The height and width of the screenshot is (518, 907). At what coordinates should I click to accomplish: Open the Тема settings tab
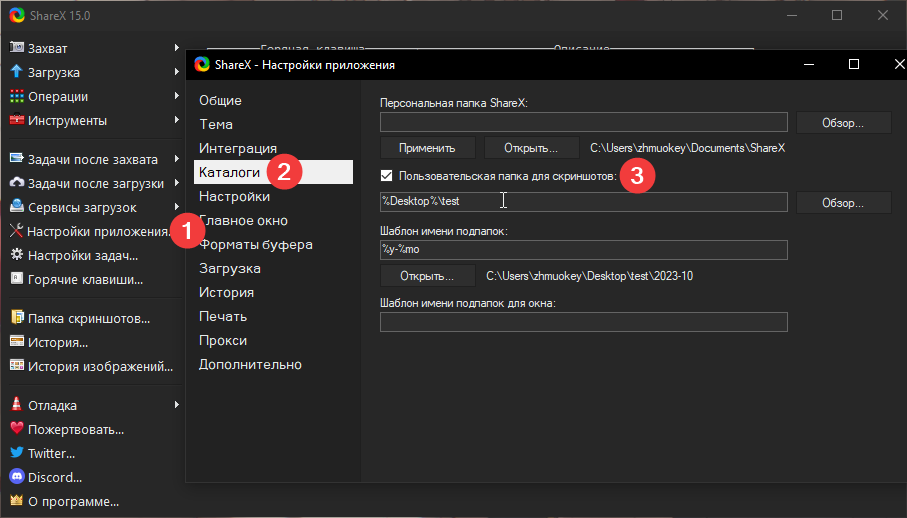pyautogui.click(x=273, y=124)
